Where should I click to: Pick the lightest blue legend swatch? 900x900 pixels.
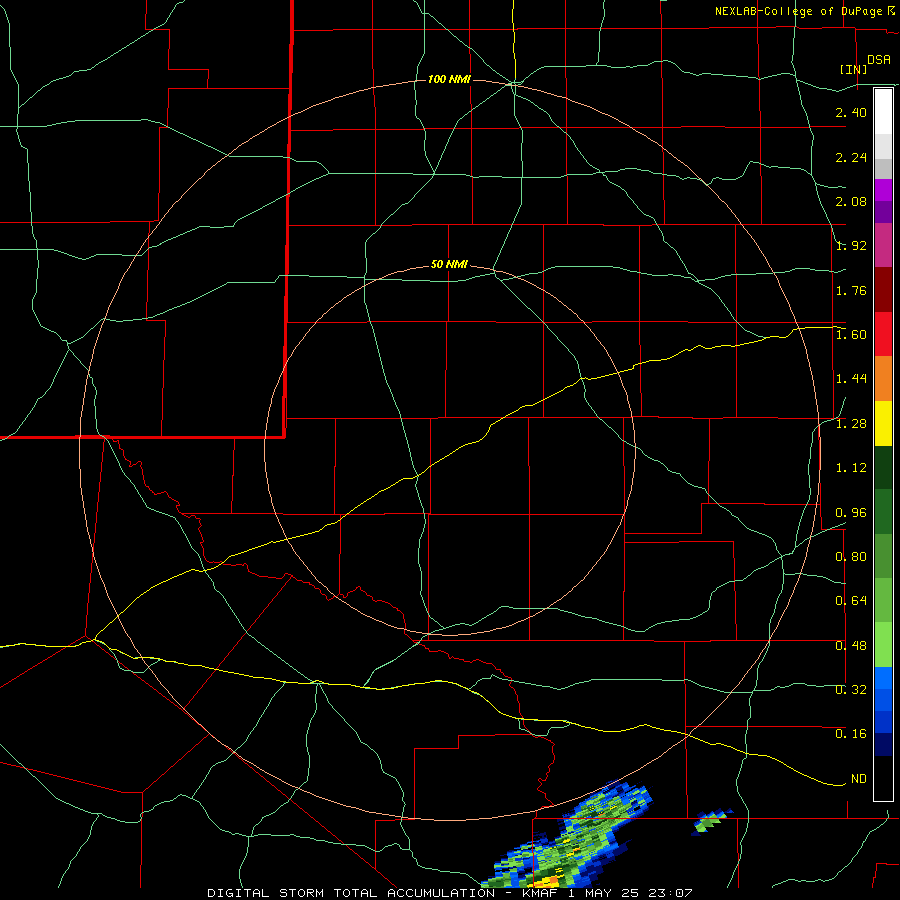click(x=883, y=678)
